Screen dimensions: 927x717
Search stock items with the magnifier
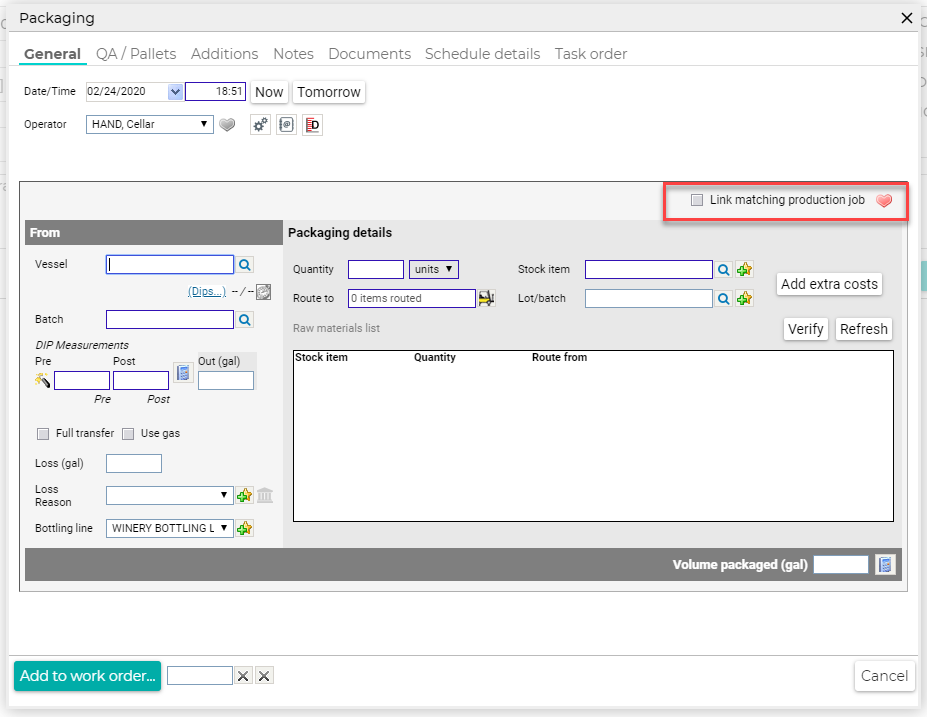[724, 270]
